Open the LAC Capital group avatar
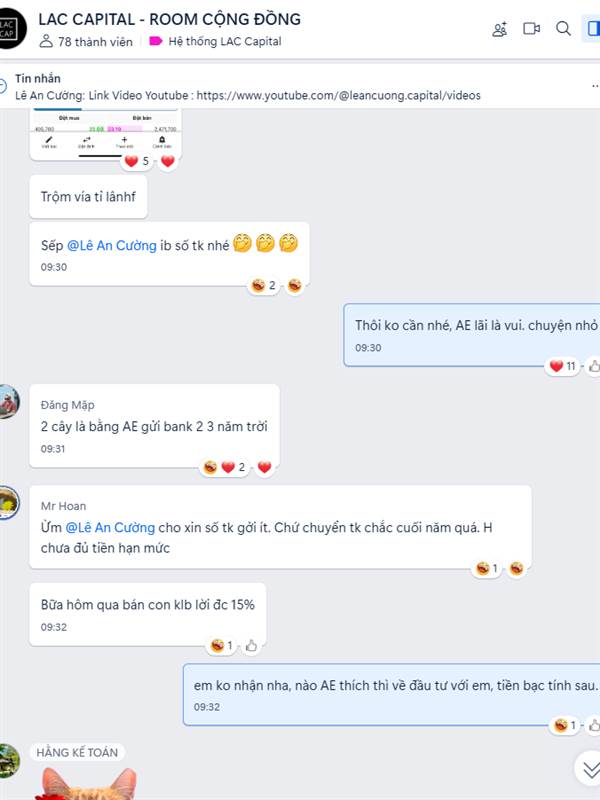 click(8, 29)
